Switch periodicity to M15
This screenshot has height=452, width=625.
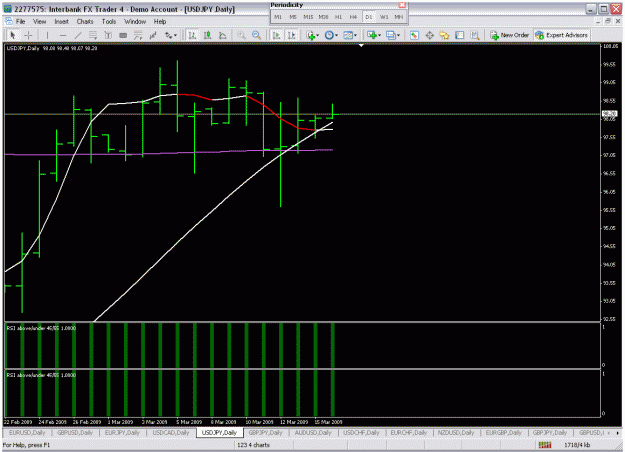pos(308,17)
